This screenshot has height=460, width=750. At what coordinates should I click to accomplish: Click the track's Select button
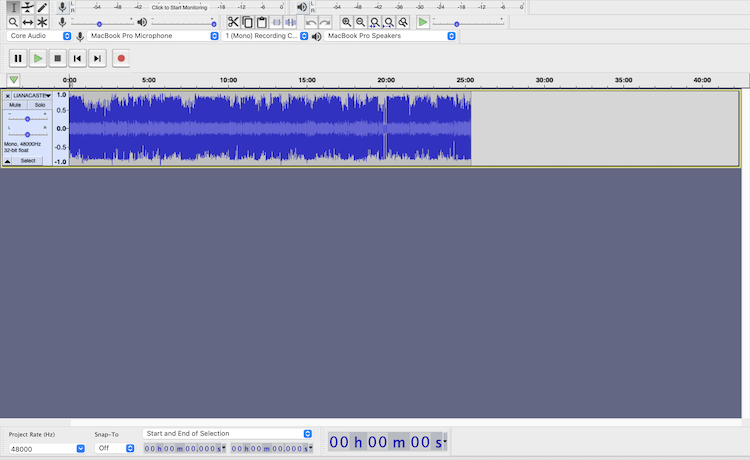coord(28,160)
